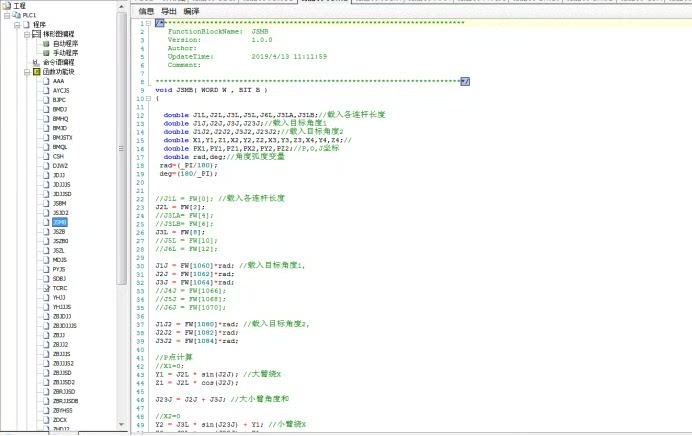Select the BMDJ function block label
The height and width of the screenshot is (436, 692).
[60, 109]
